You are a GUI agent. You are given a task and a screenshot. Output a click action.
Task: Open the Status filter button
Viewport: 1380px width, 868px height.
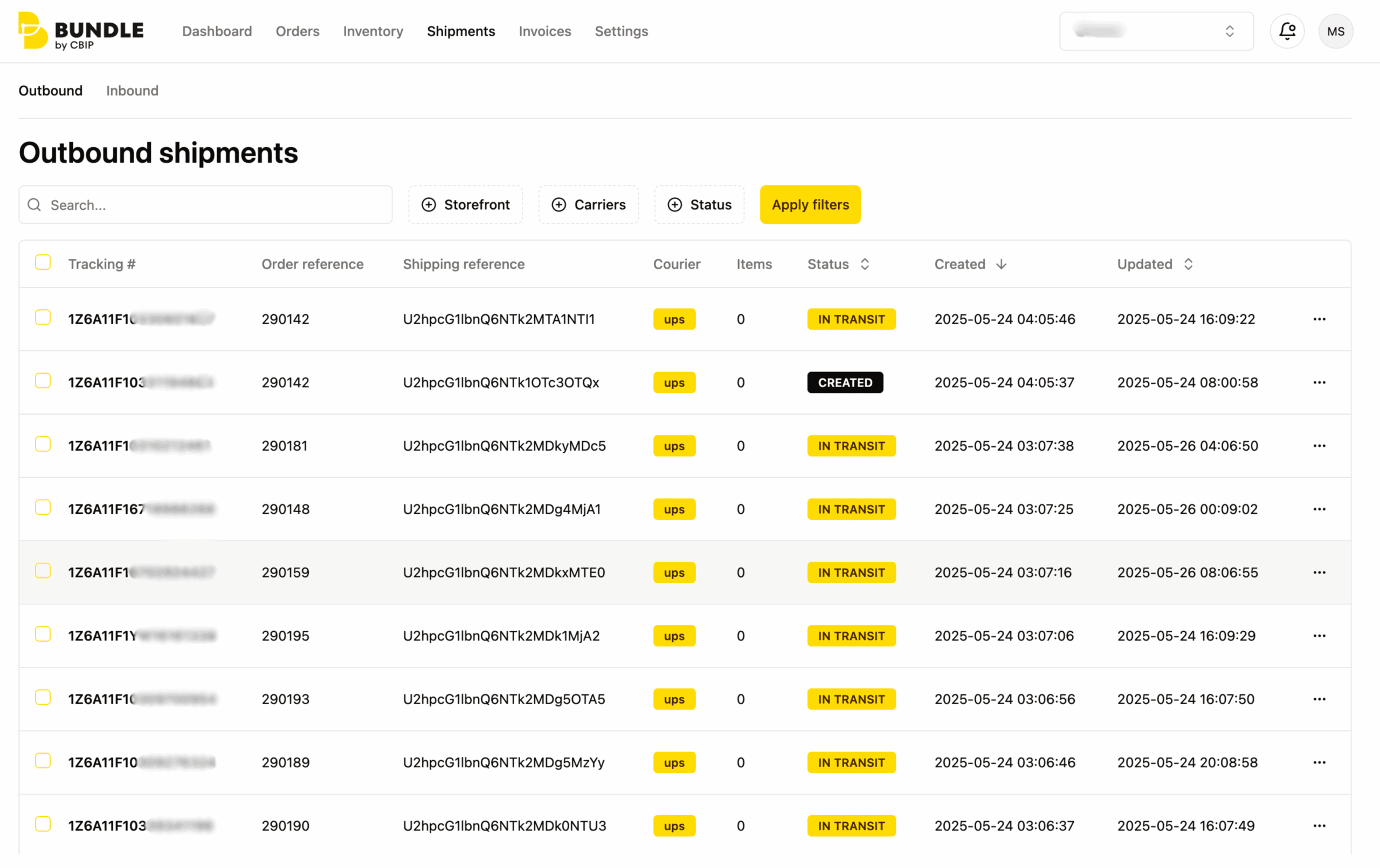coord(699,205)
